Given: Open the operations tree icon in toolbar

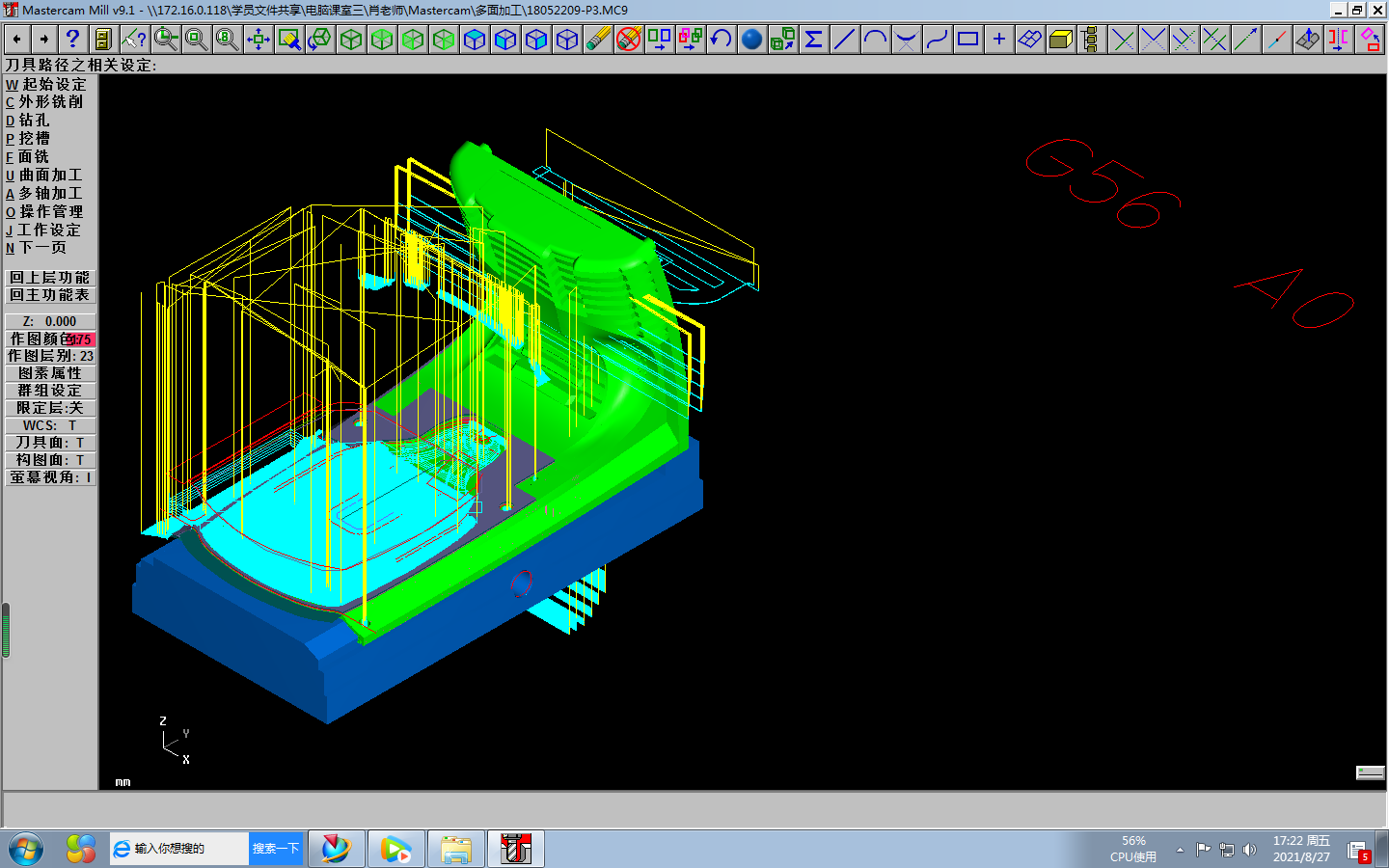Looking at the screenshot, I should click(1091, 40).
